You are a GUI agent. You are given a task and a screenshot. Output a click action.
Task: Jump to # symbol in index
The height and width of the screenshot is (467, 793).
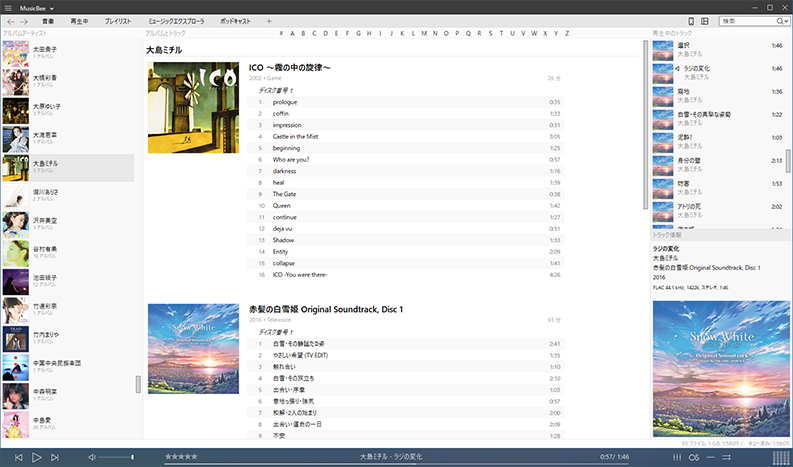coord(281,33)
